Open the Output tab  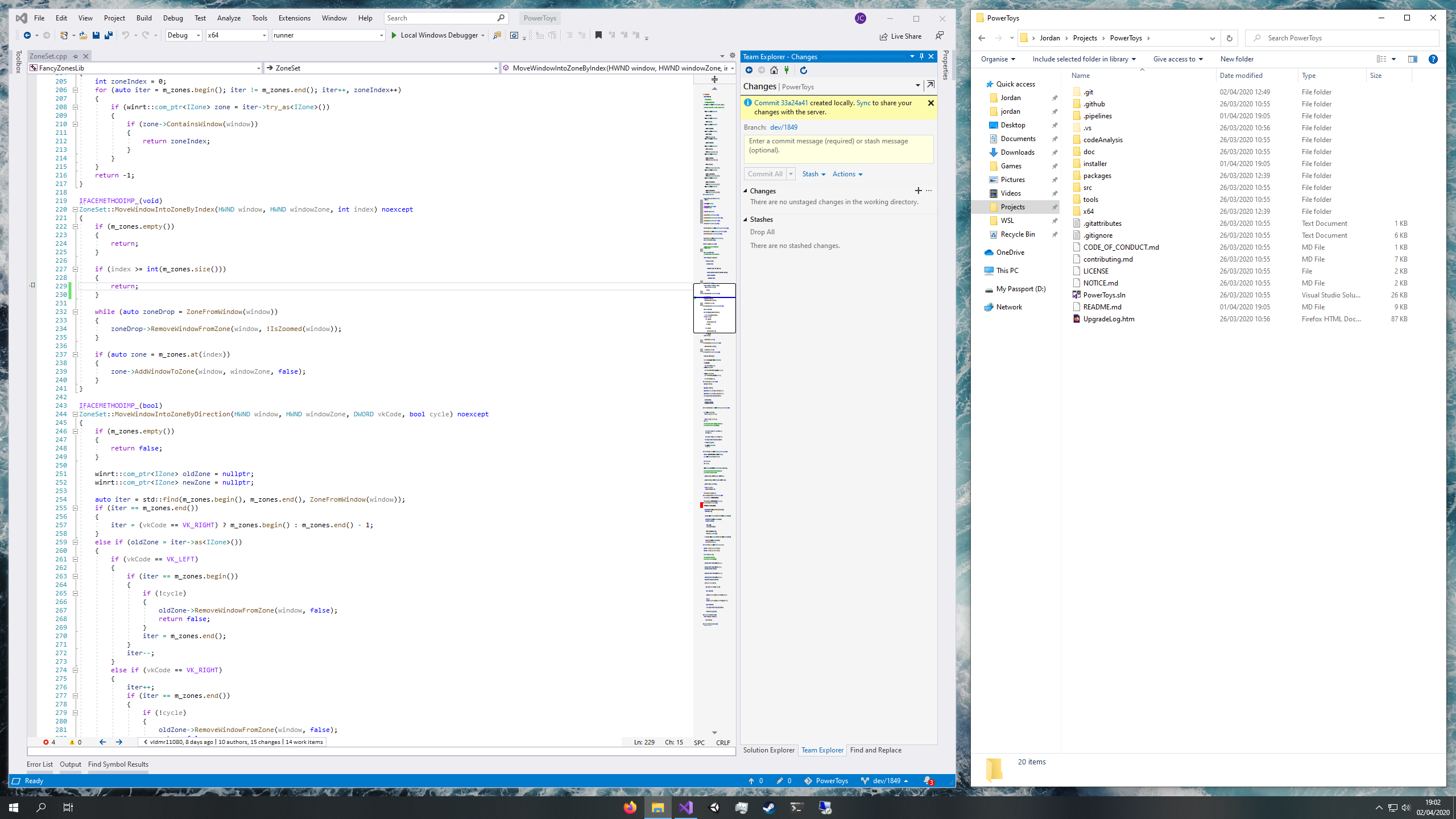[x=71, y=764]
